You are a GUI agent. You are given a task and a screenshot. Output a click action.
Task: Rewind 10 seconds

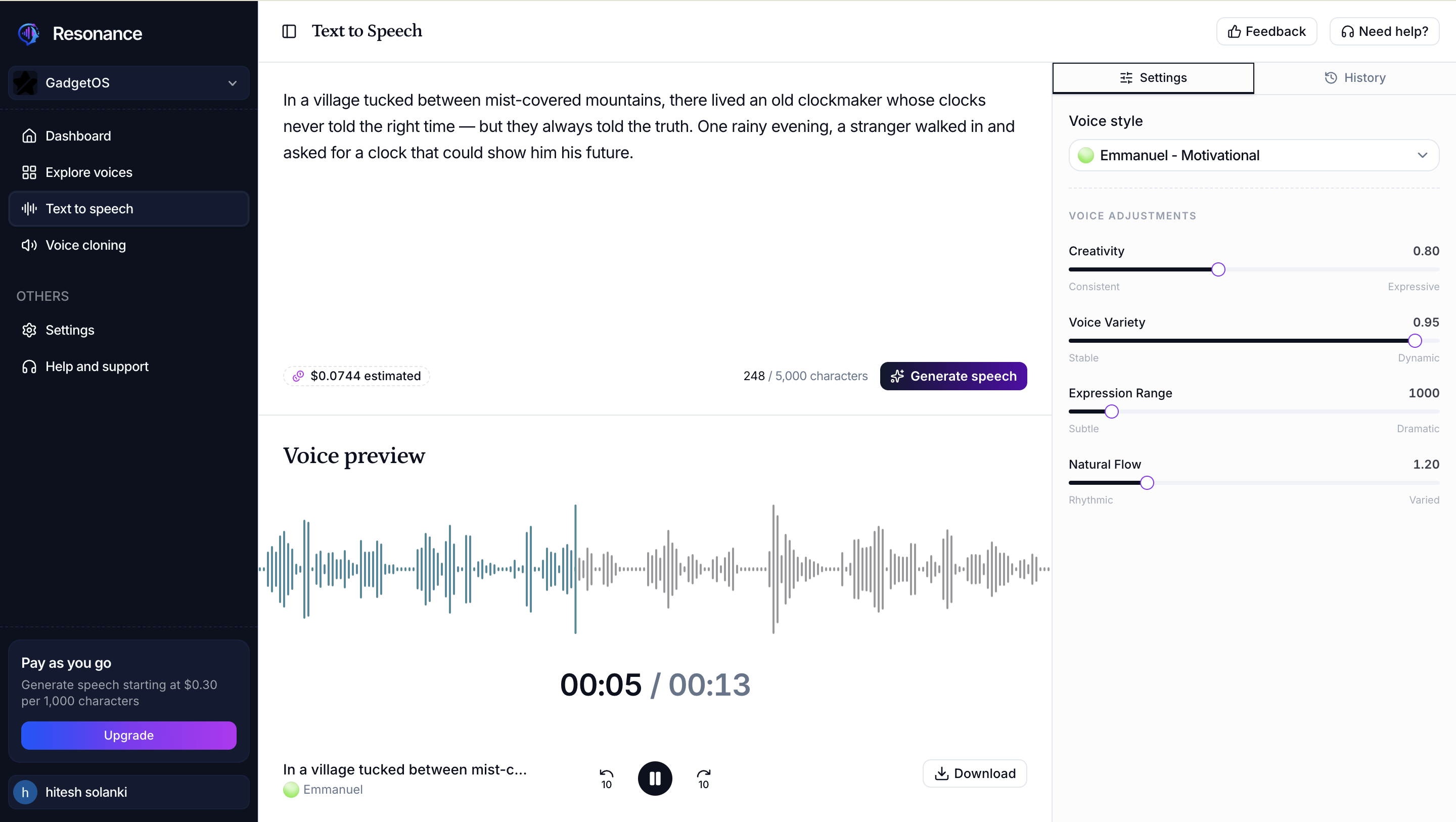(x=606, y=779)
